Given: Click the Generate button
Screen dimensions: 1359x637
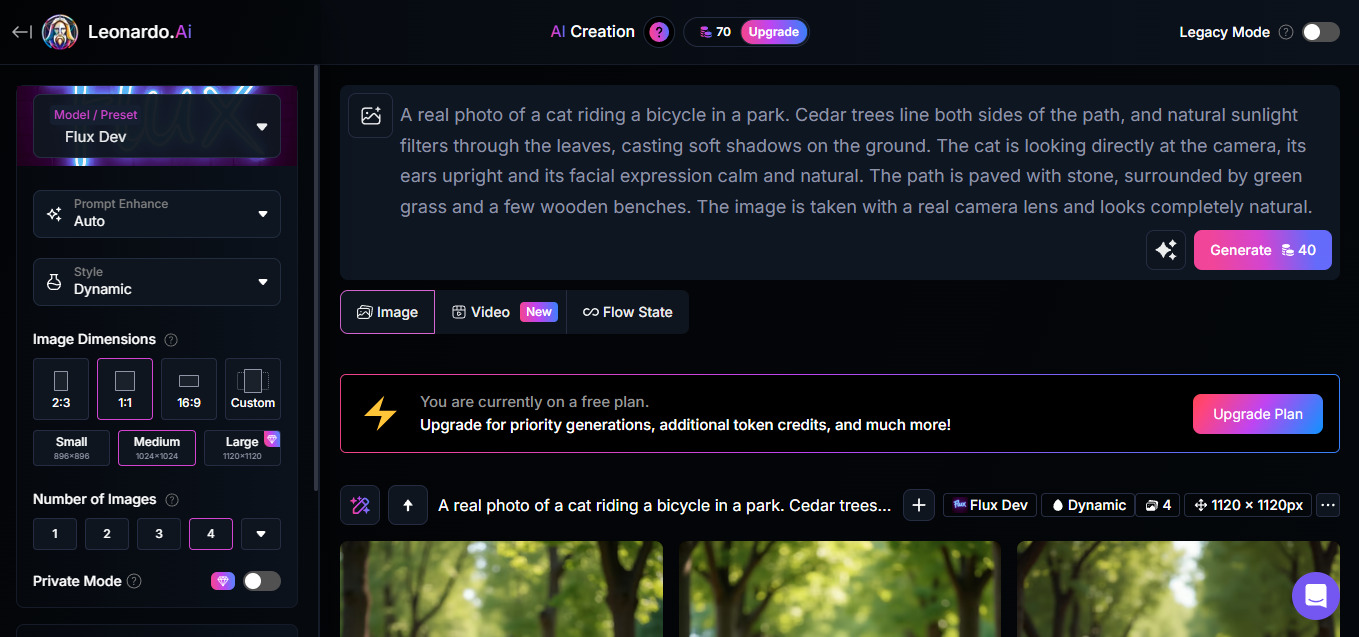Looking at the screenshot, I should [x=1262, y=250].
